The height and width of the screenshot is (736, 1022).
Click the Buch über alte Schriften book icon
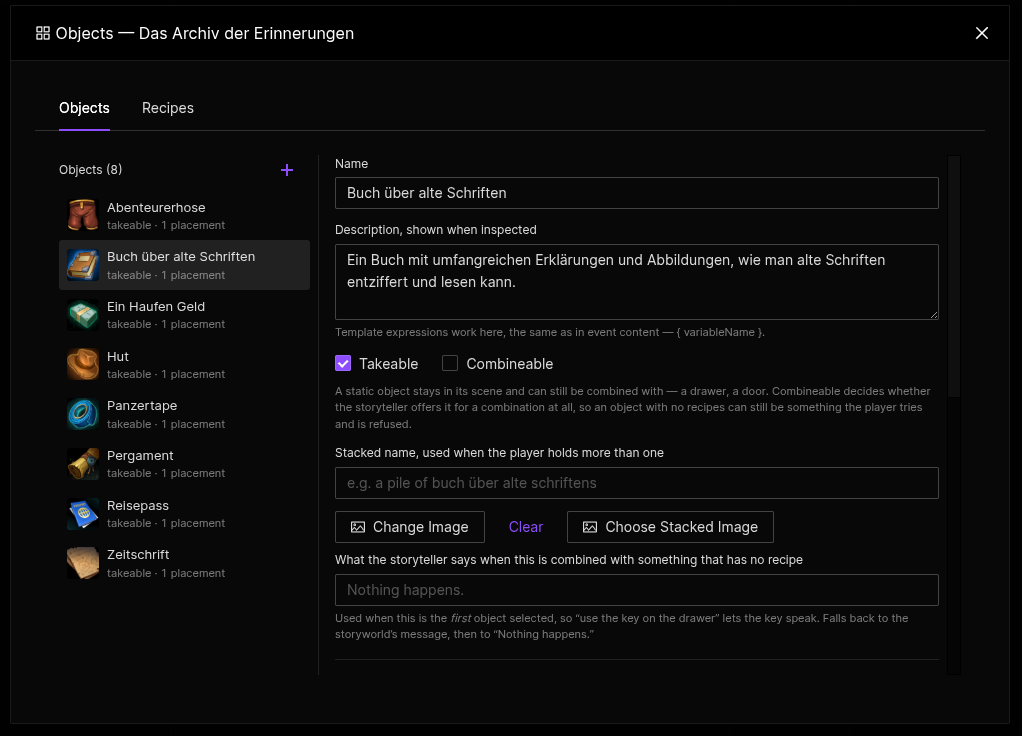(83, 265)
